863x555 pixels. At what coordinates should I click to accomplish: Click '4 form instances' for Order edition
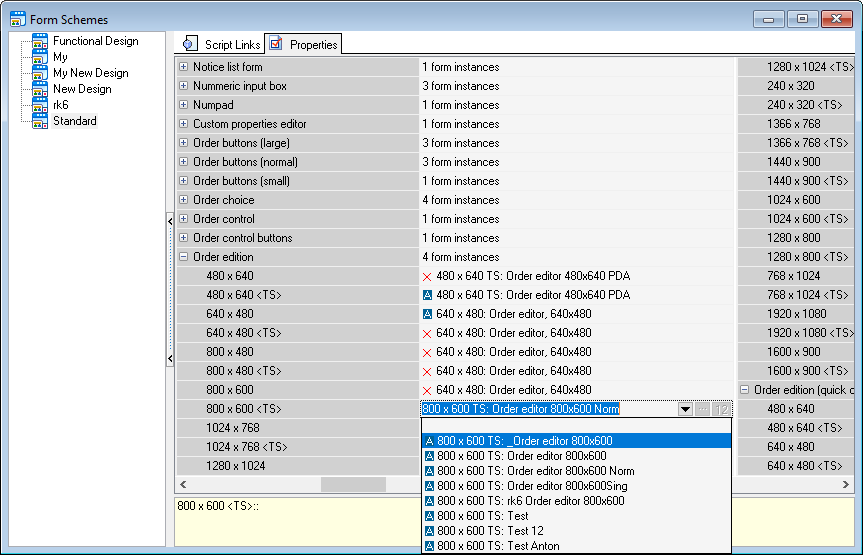point(461,257)
